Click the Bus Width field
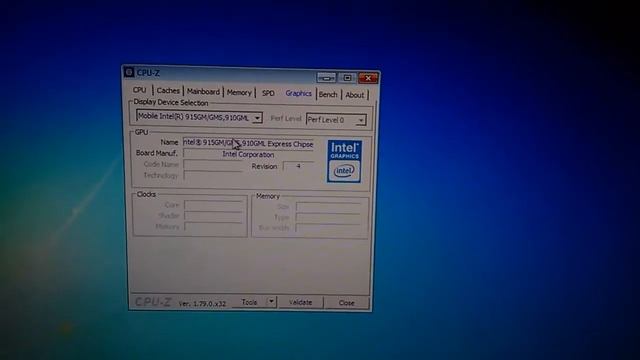Screen dimensions: 640x360 coord(329,228)
